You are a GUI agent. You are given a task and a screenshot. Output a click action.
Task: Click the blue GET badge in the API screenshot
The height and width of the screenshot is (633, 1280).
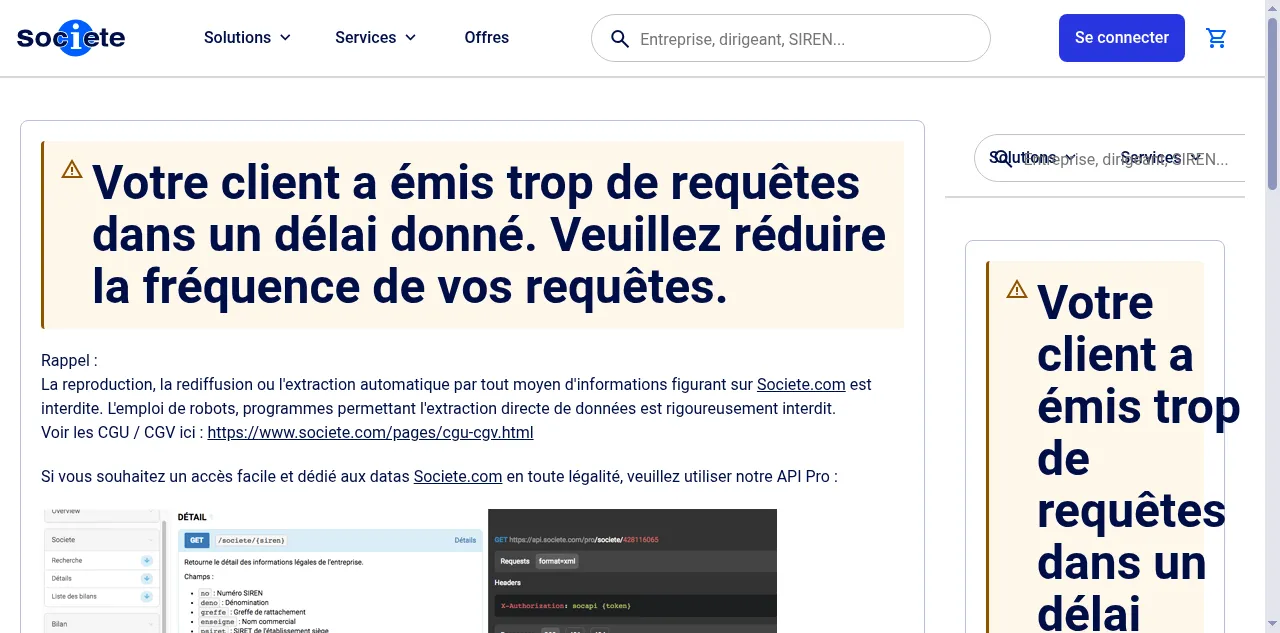197,540
